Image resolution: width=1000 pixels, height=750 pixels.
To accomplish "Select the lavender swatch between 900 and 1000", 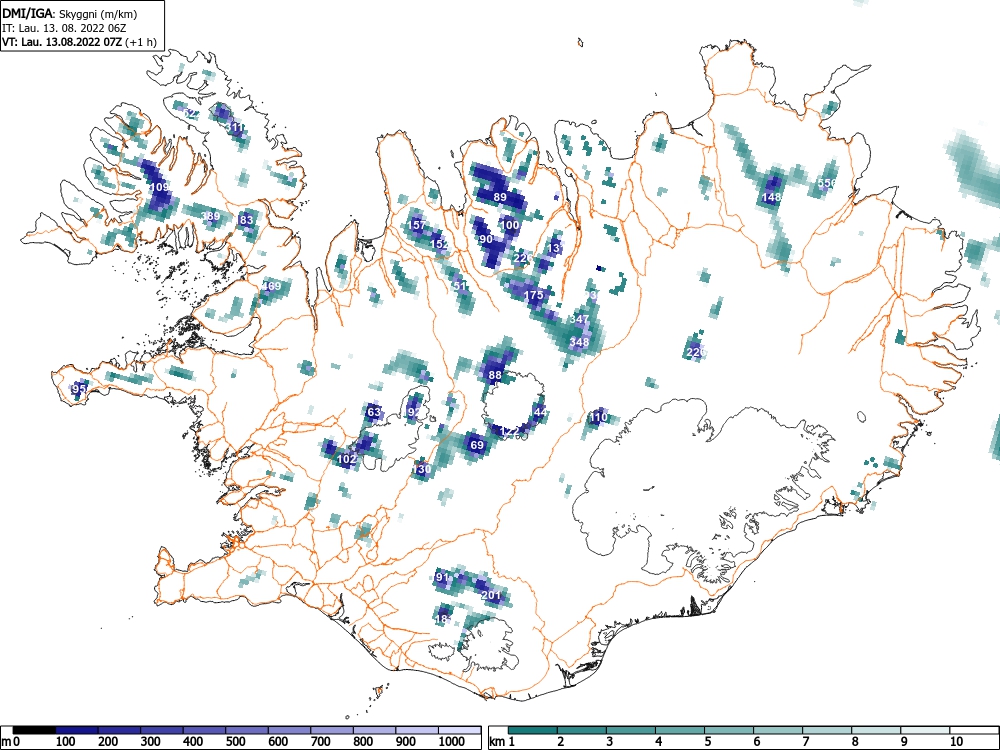I will (x=417, y=730).
